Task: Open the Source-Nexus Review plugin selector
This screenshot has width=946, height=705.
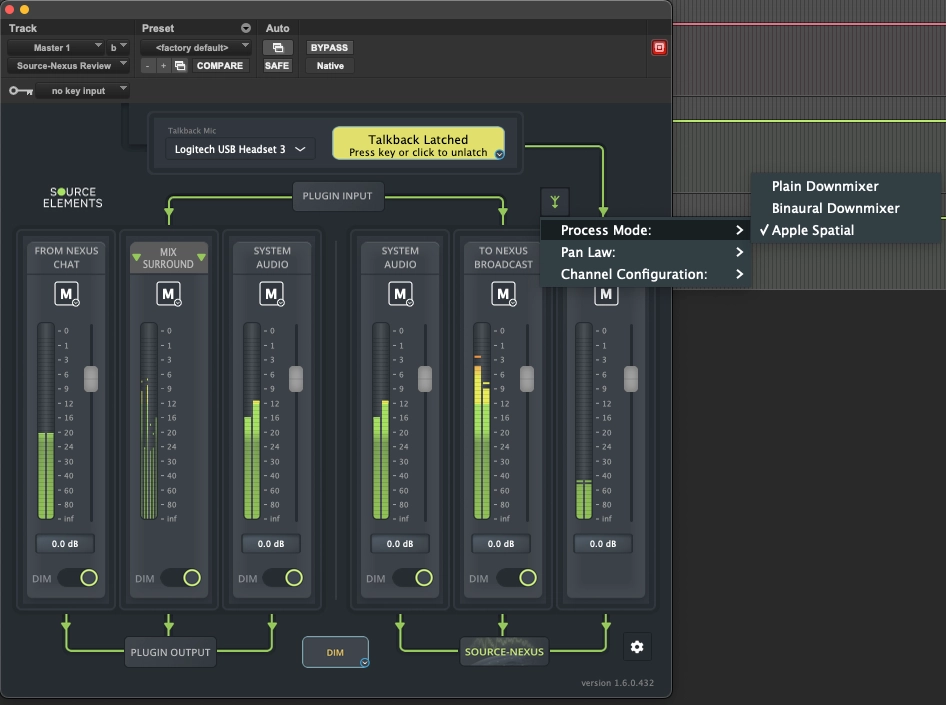Action: tap(68, 66)
